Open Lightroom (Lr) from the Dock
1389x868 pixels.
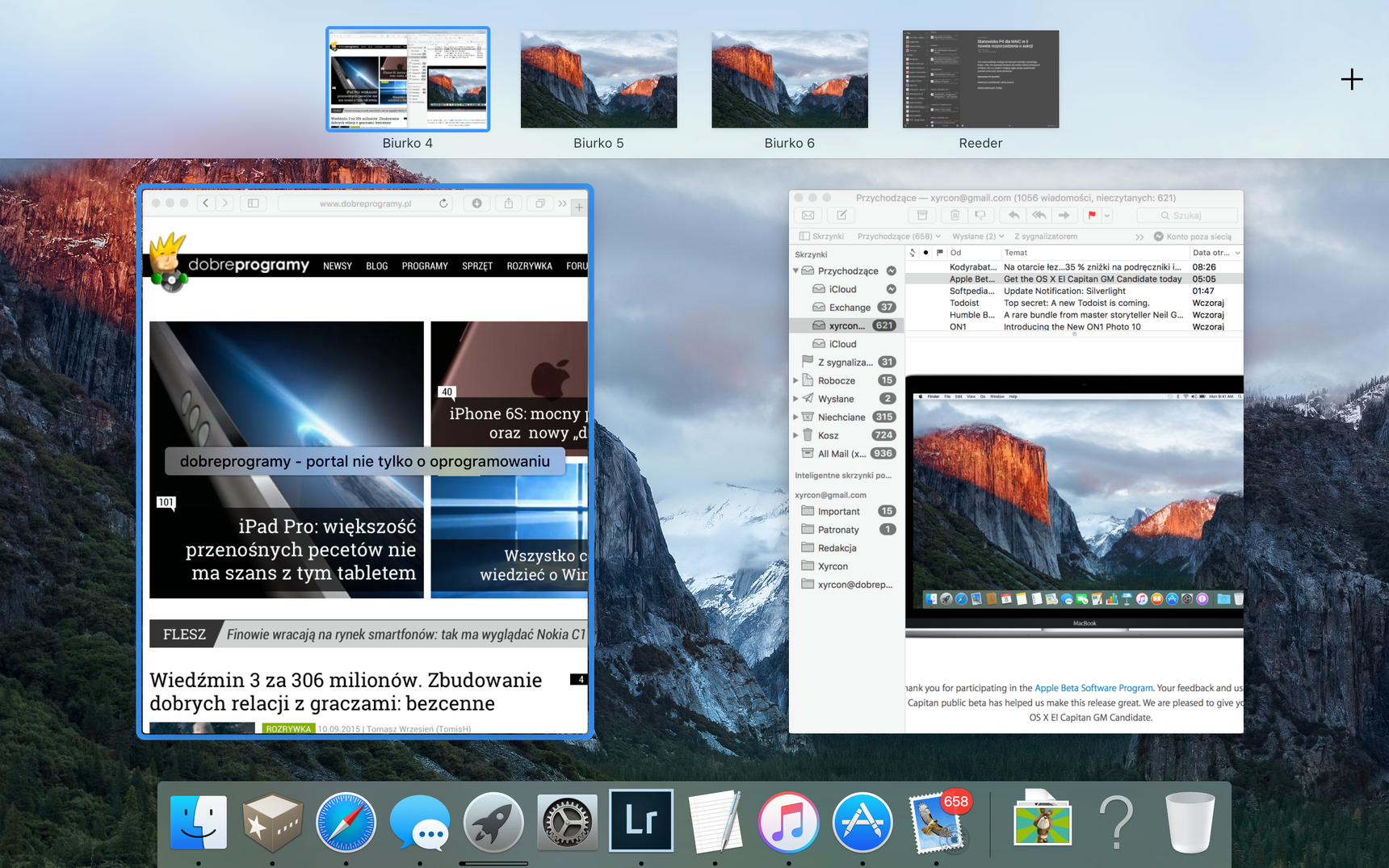click(641, 820)
